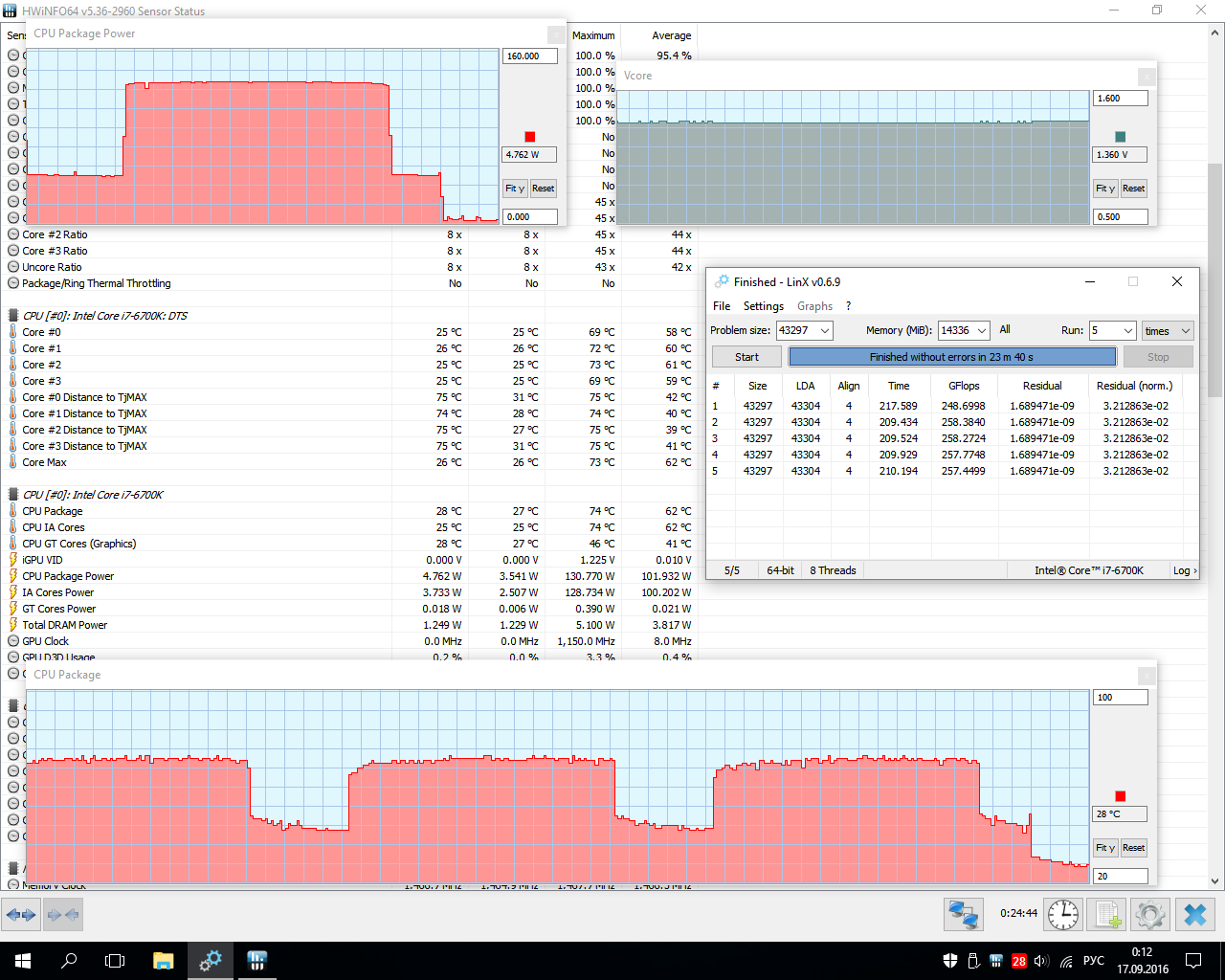Click Fit y in the CPU Package graph
This screenshot has width=1225, height=980.
click(x=1105, y=848)
